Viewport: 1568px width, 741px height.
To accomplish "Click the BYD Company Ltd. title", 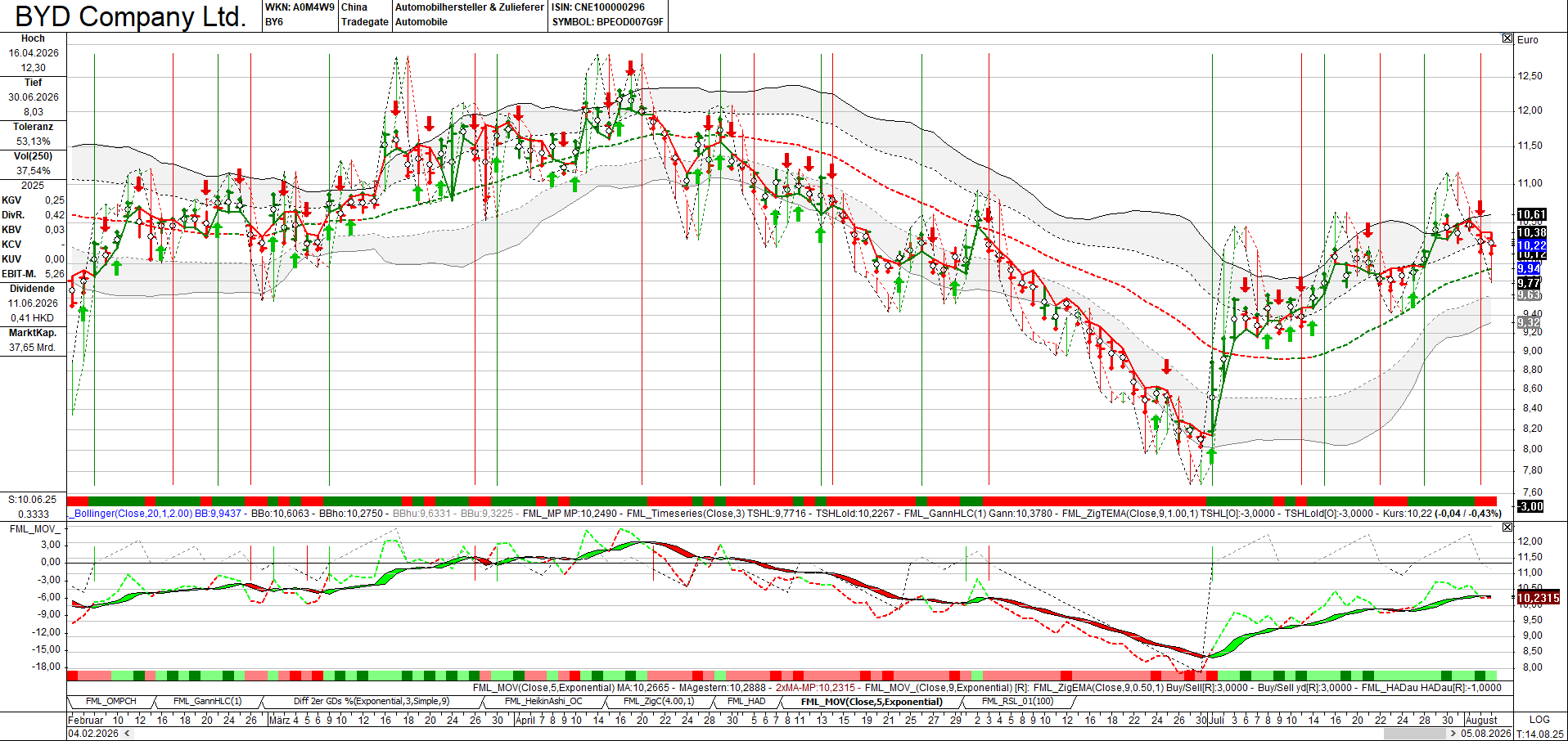I will coord(130,16).
